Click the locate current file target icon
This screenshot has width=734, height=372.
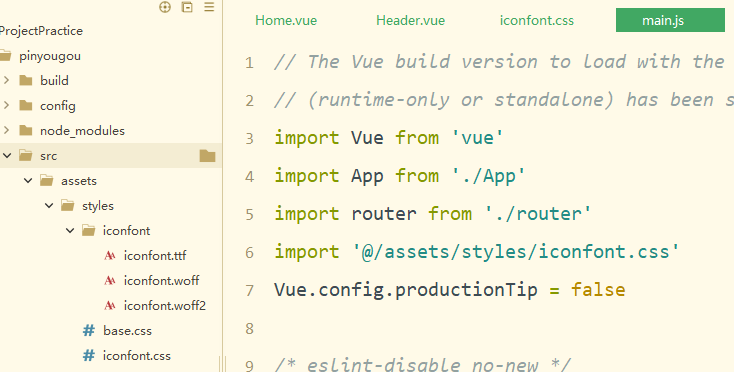[x=165, y=7]
